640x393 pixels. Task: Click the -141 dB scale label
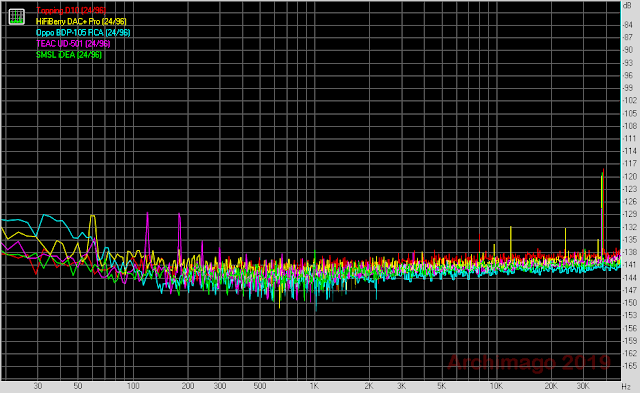(x=630, y=265)
